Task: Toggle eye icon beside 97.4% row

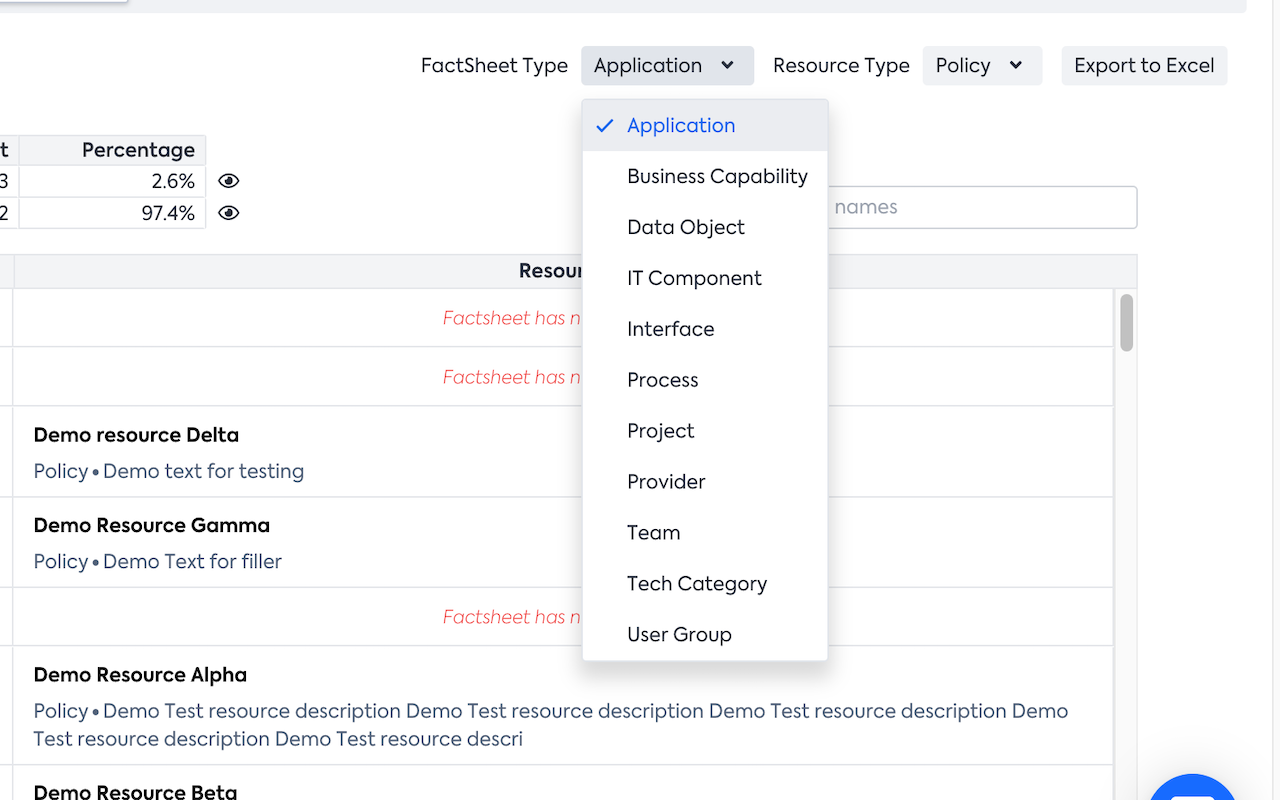Action: click(229, 213)
